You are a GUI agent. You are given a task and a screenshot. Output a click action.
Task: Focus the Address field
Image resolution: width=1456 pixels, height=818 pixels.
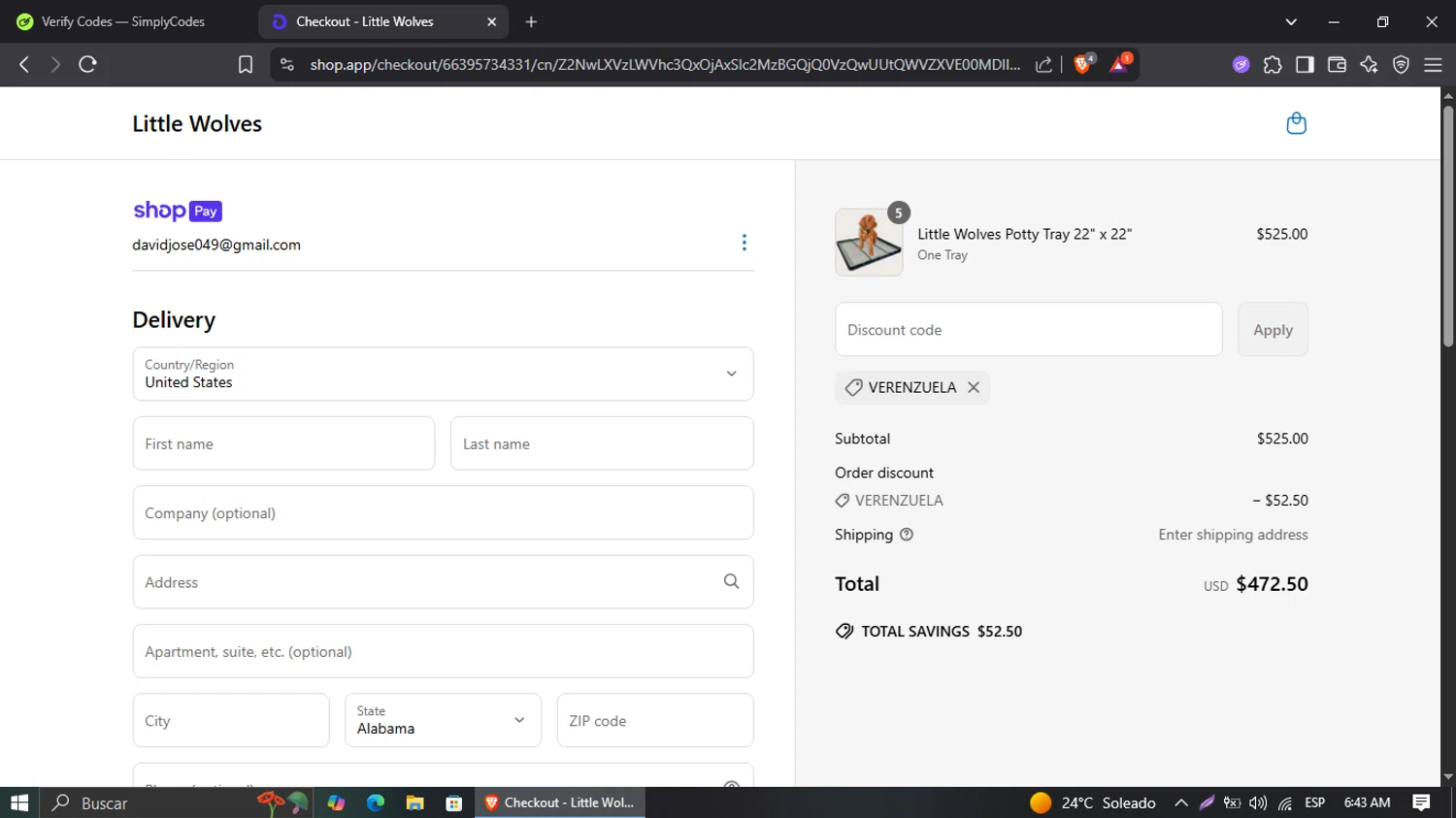pyautogui.click(x=443, y=581)
